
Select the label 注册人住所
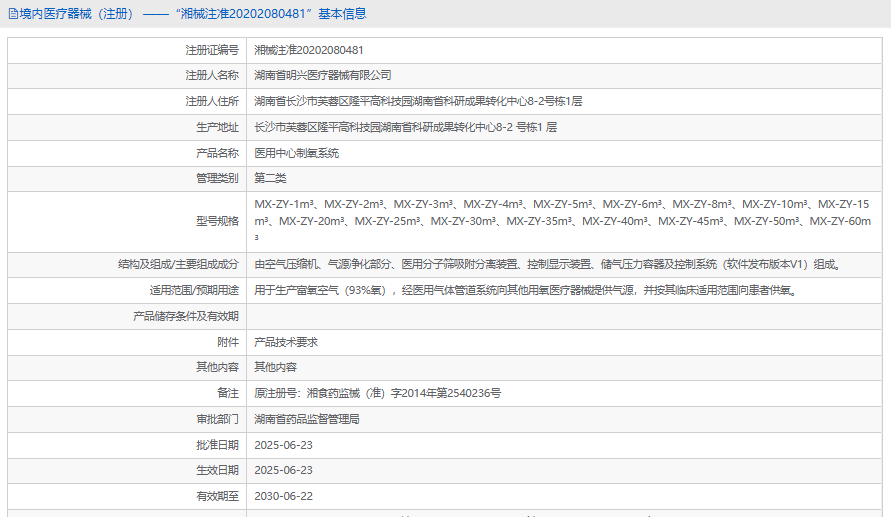(212, 101)
